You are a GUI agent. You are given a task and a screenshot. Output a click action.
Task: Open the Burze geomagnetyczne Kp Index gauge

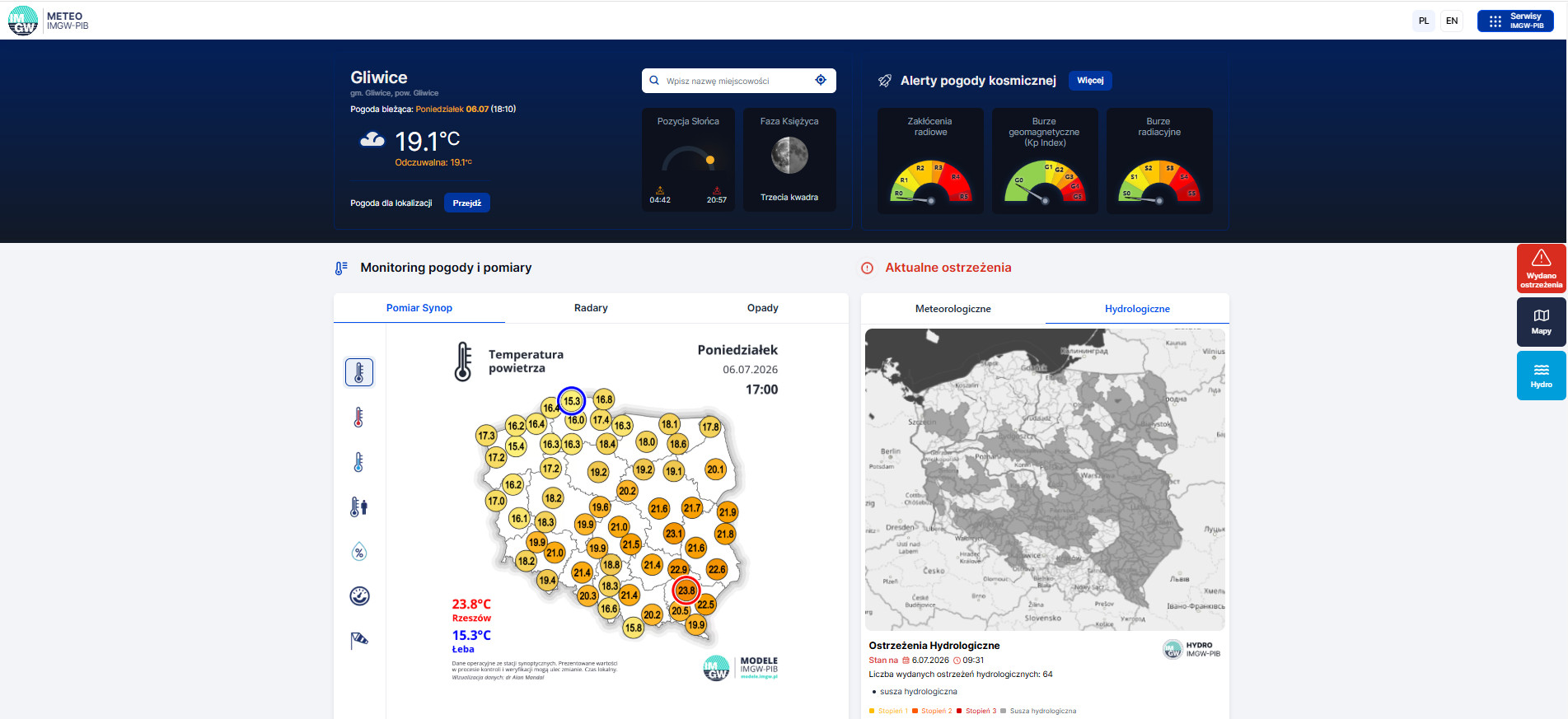point(1044,161)
